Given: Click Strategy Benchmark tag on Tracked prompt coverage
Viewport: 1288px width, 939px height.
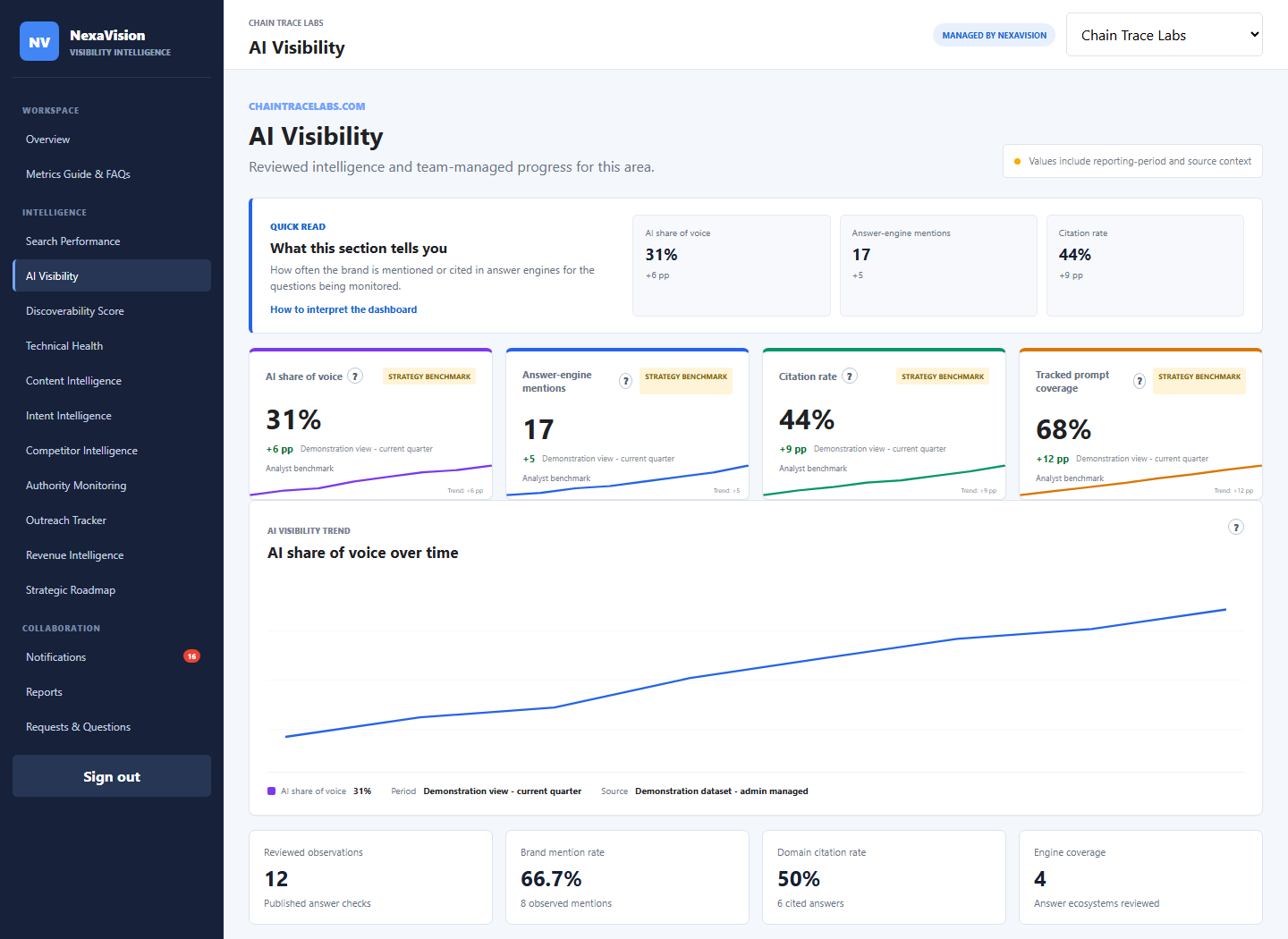Looking at the screenshot, I should point(1199,381).
